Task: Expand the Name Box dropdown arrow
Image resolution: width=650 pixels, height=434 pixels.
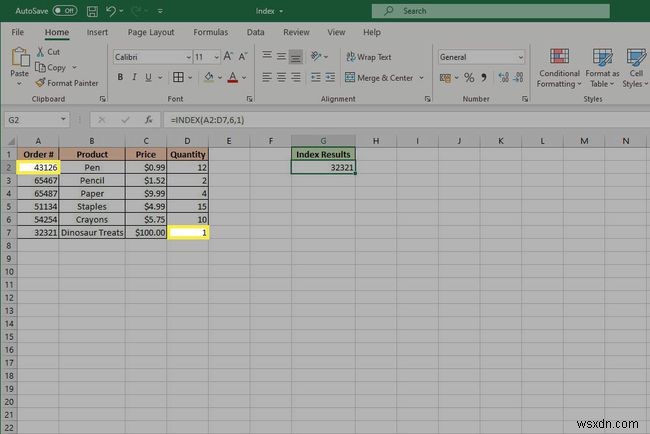Action: [x=63, y=119]
